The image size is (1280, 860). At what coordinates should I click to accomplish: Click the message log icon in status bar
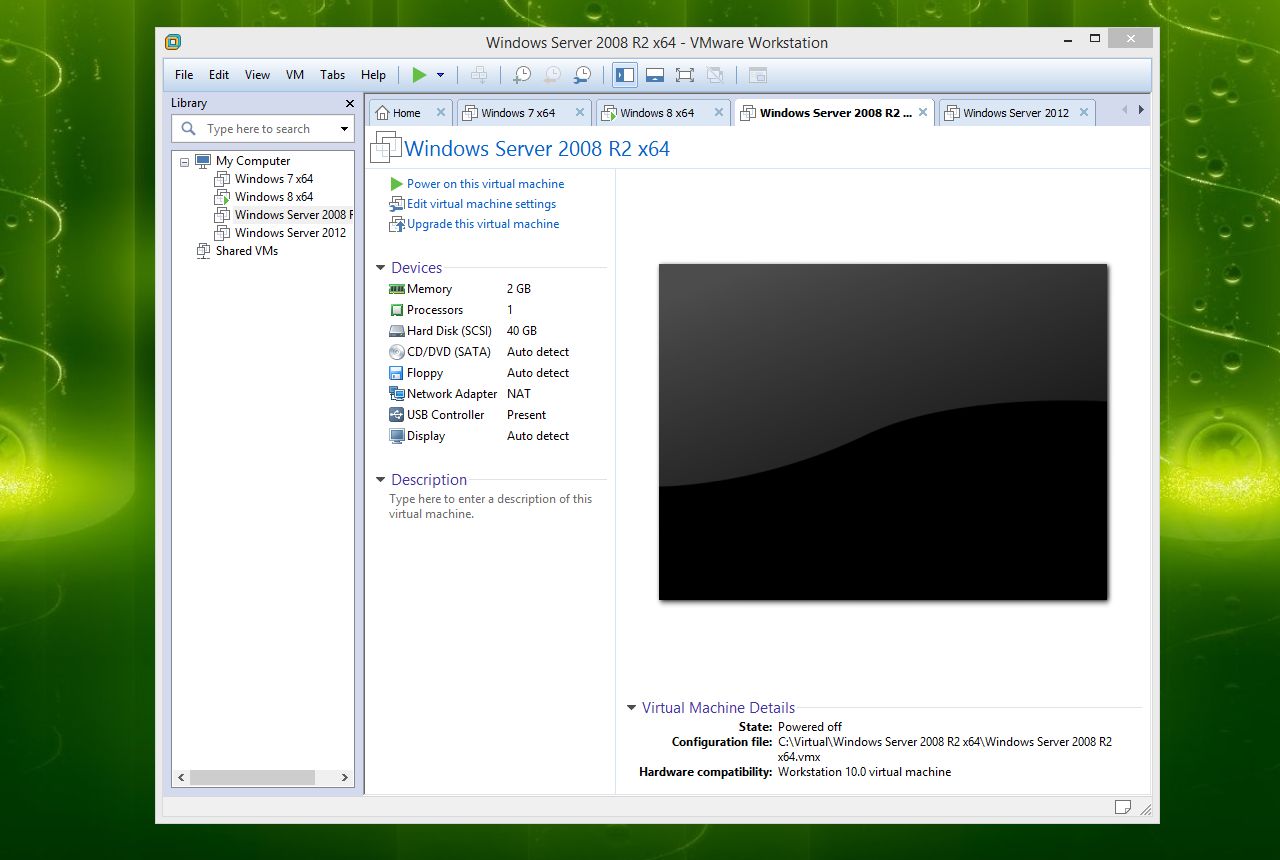coord(1123,807)
